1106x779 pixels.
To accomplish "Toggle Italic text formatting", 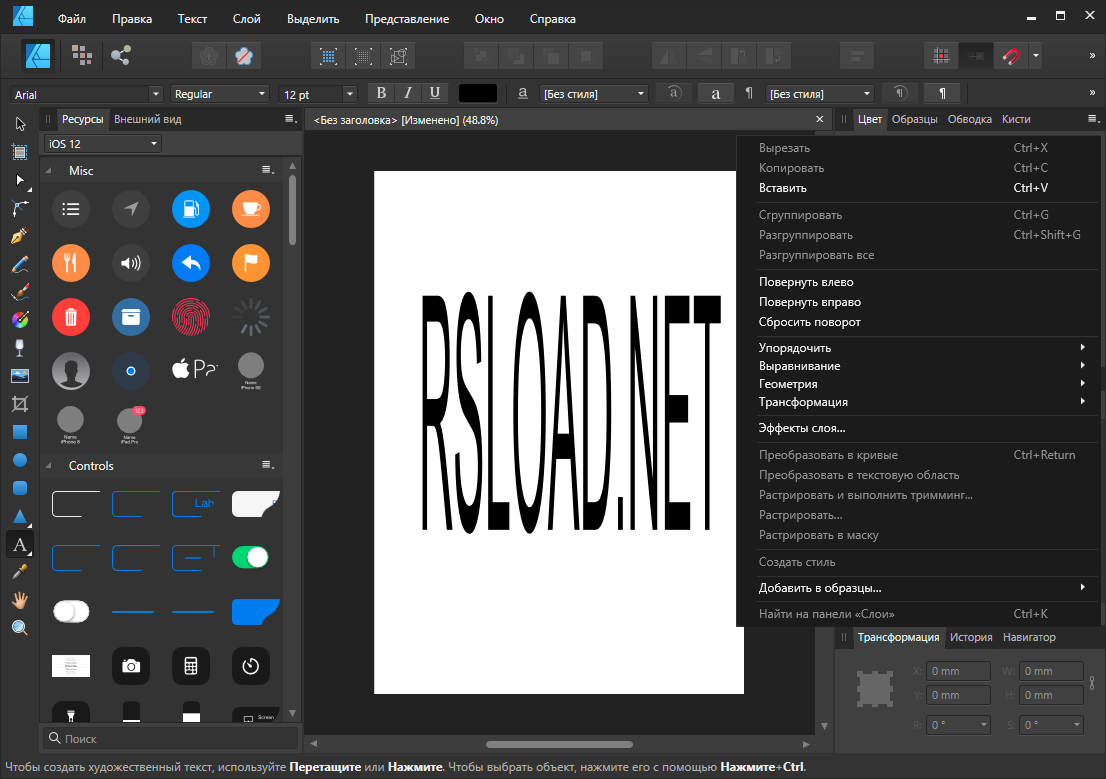I will [408, 93].
